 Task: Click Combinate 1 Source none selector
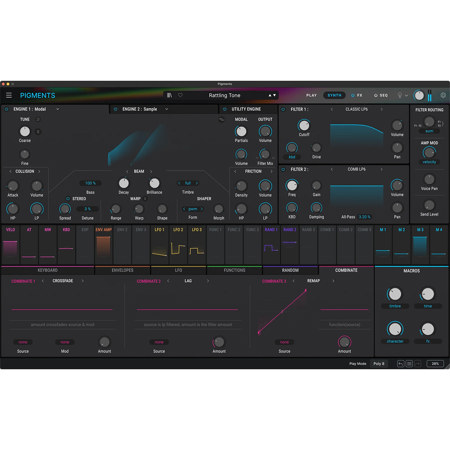(23, 342)
